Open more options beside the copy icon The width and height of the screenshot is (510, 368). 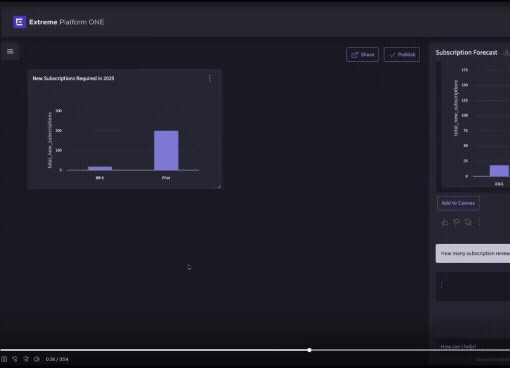[x=479, y=222]
